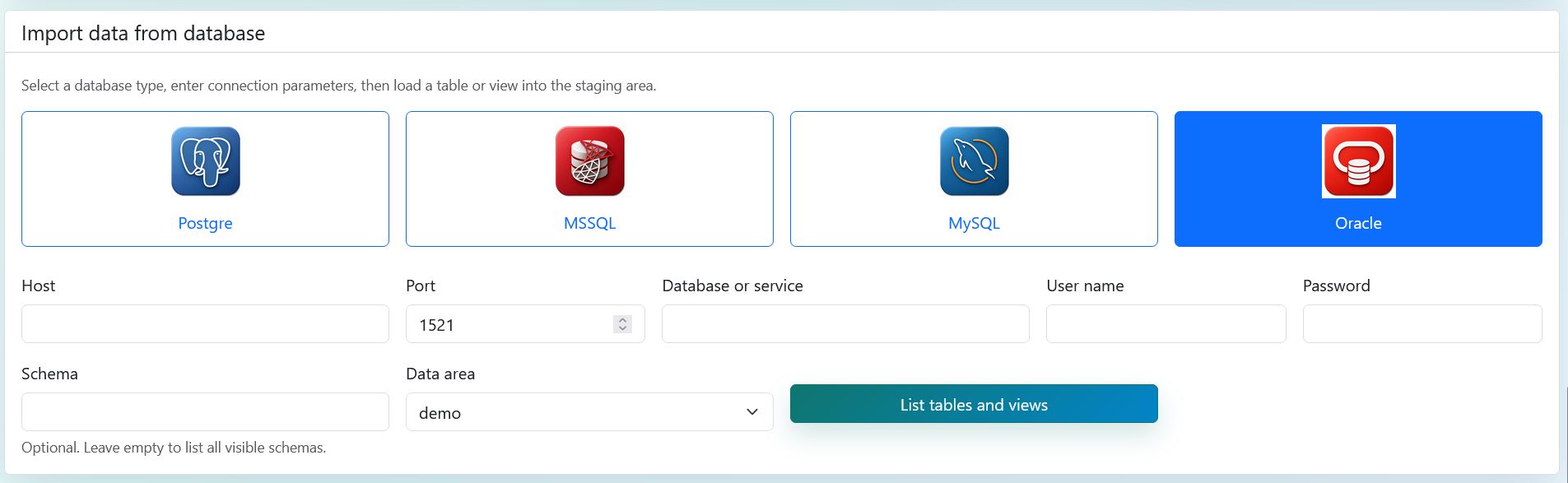Focus the Host input field
Viewport: 1568px width, 483px height.
[x=205, y=324]
